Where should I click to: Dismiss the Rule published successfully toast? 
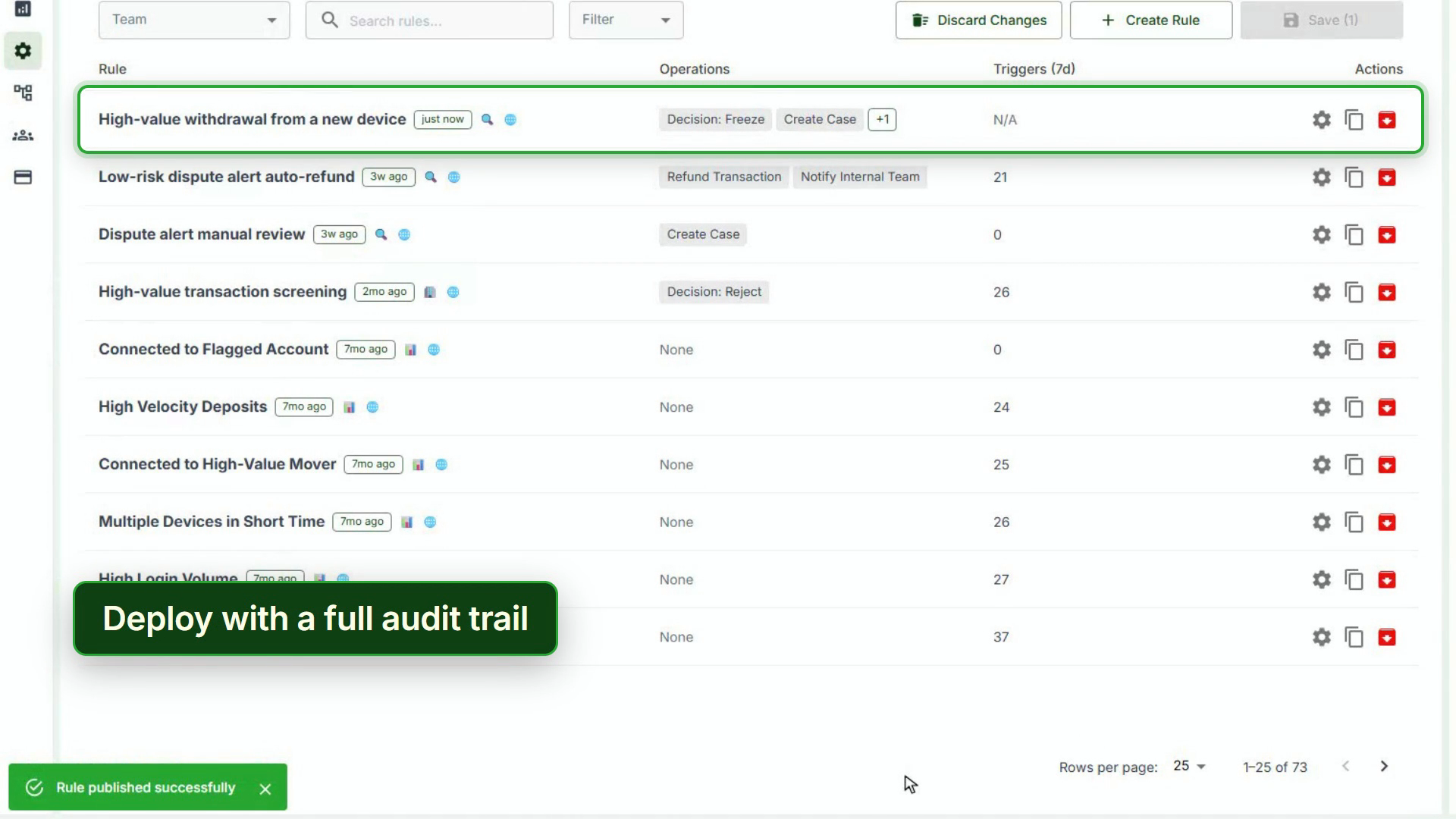click(265, 789)
